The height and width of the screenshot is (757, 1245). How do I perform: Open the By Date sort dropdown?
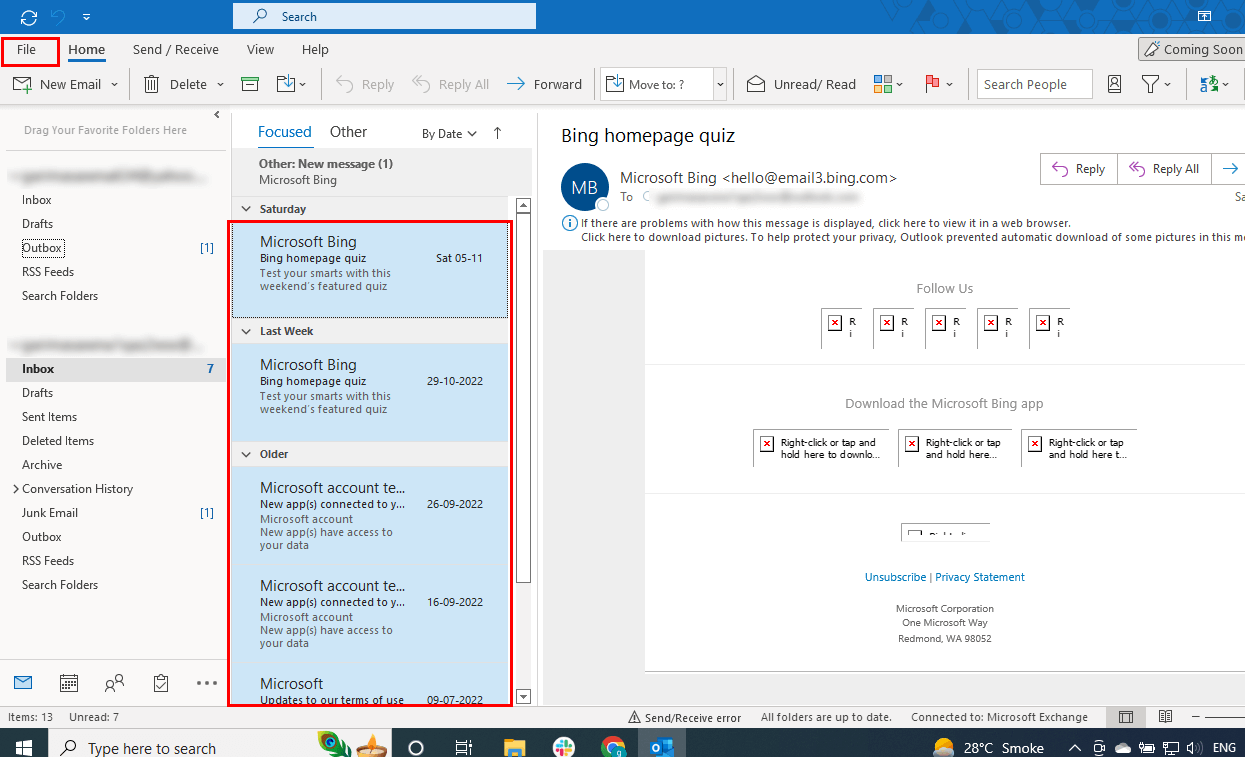click(x=449, y=133)
